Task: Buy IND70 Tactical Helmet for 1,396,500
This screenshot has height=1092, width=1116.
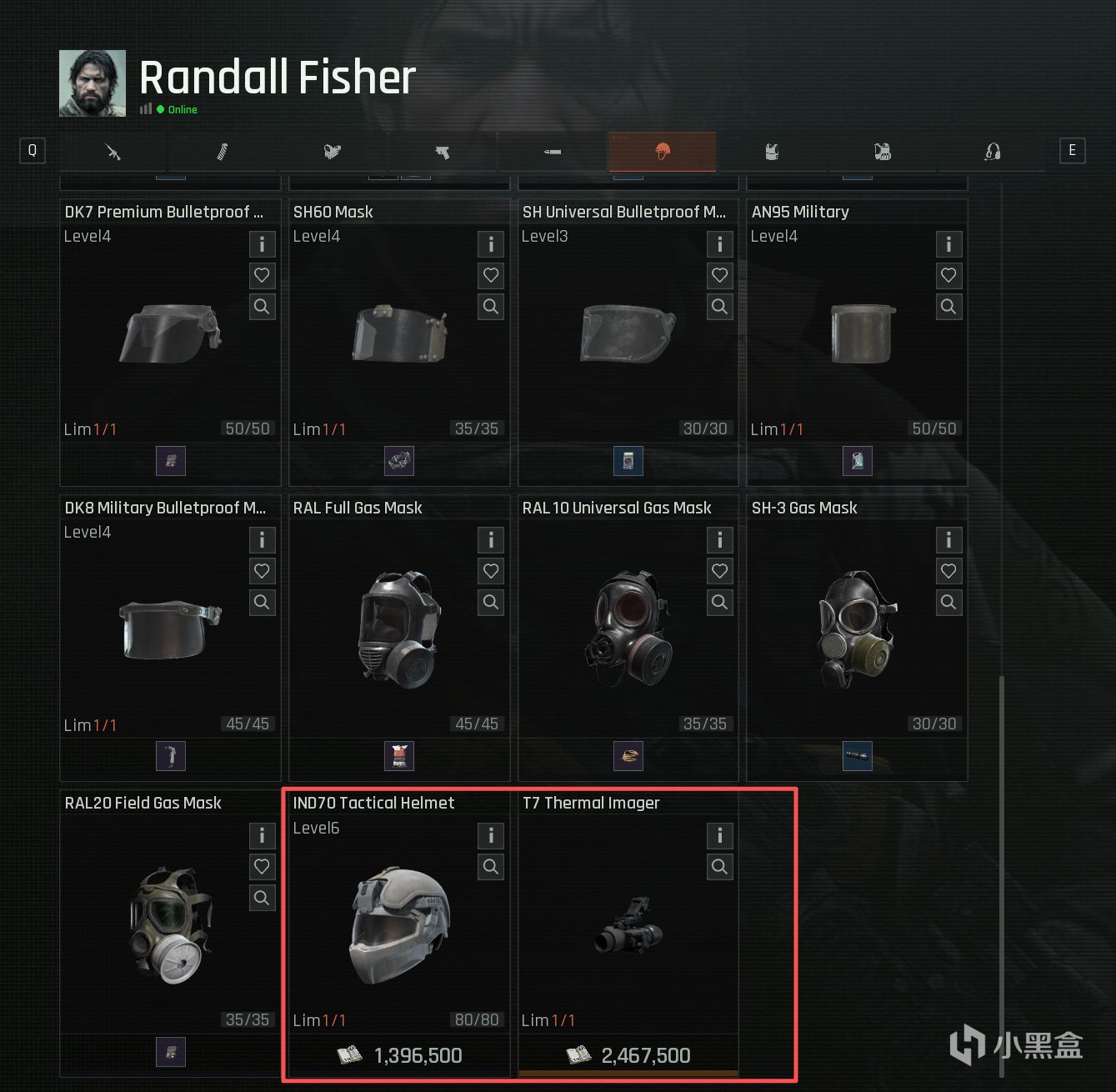Action: point(399,1055)
